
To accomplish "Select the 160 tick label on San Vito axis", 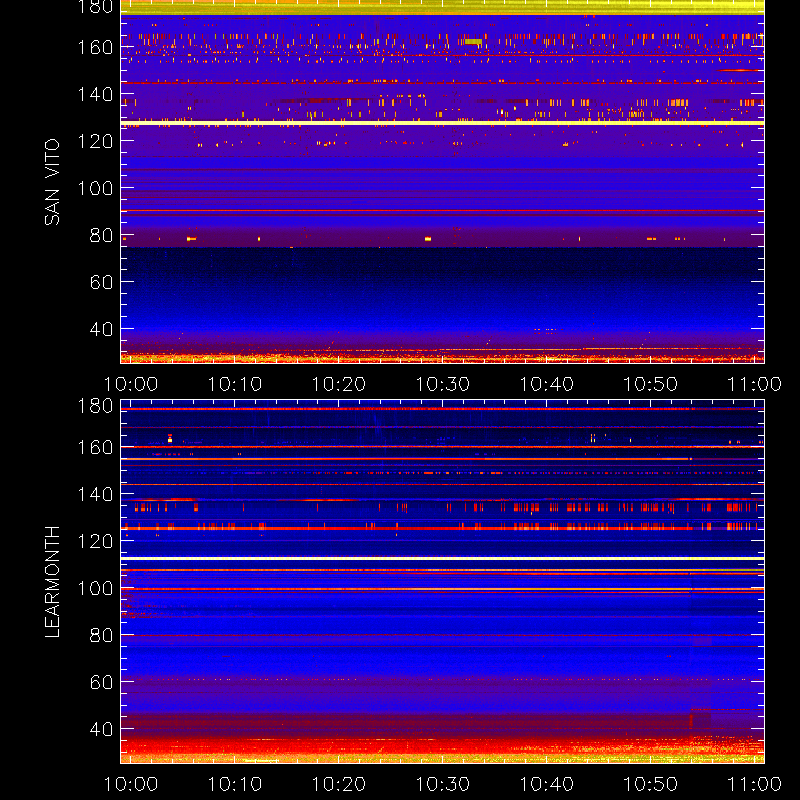I will 95,47.
